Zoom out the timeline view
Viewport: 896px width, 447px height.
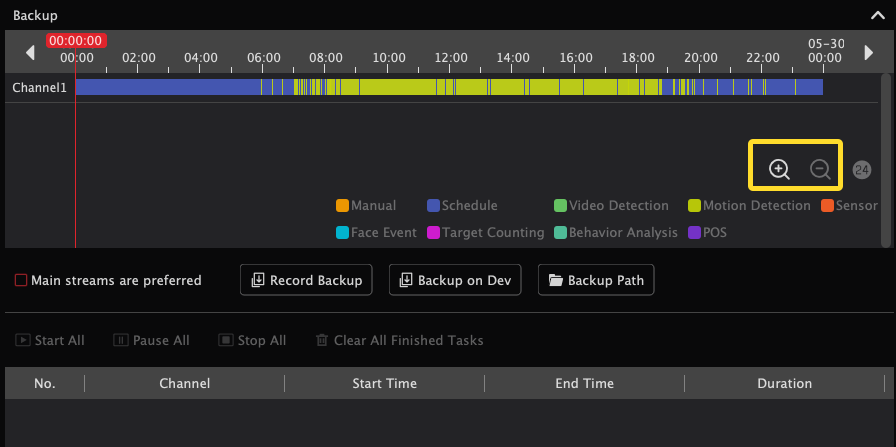click(821, 170)
